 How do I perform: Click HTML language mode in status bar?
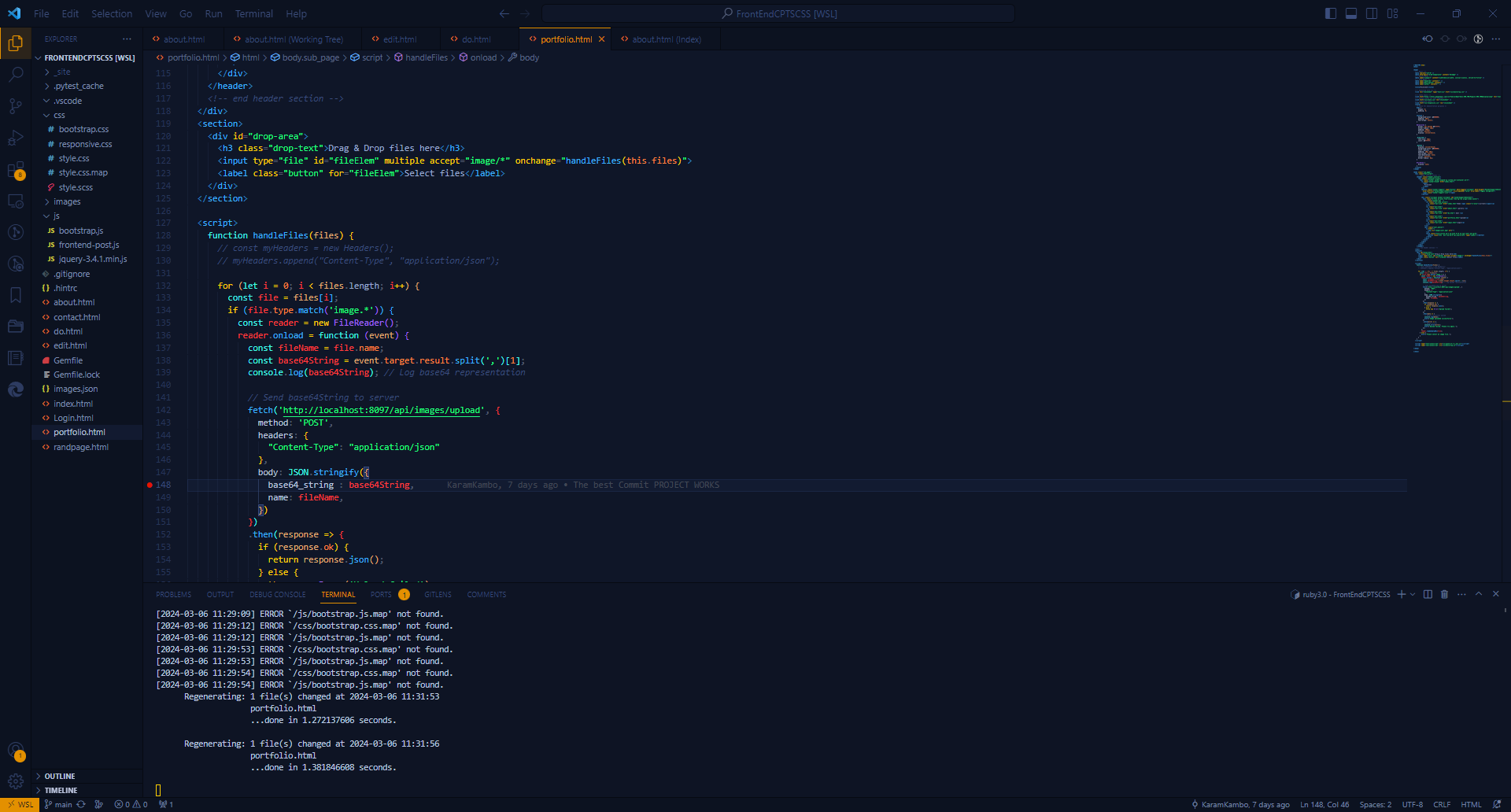point(1471,804)
